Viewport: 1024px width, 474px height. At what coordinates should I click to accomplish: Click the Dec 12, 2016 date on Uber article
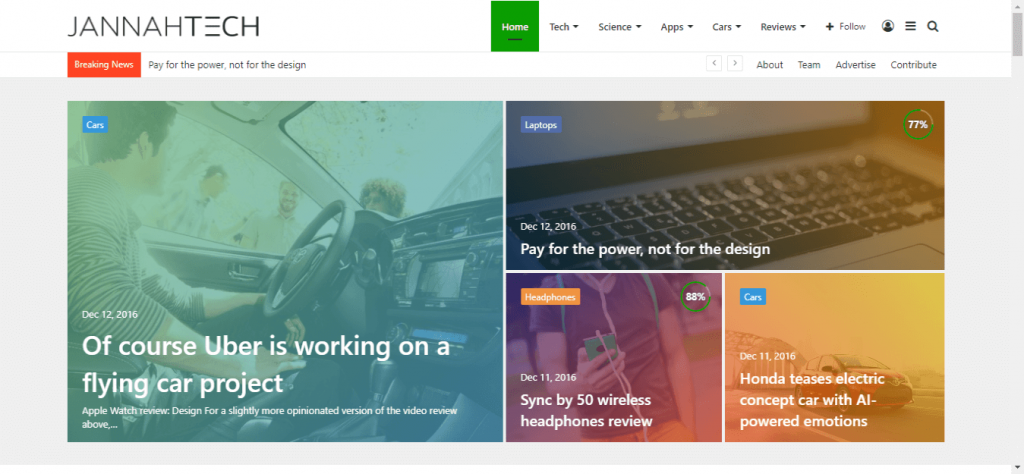point(110,314)
